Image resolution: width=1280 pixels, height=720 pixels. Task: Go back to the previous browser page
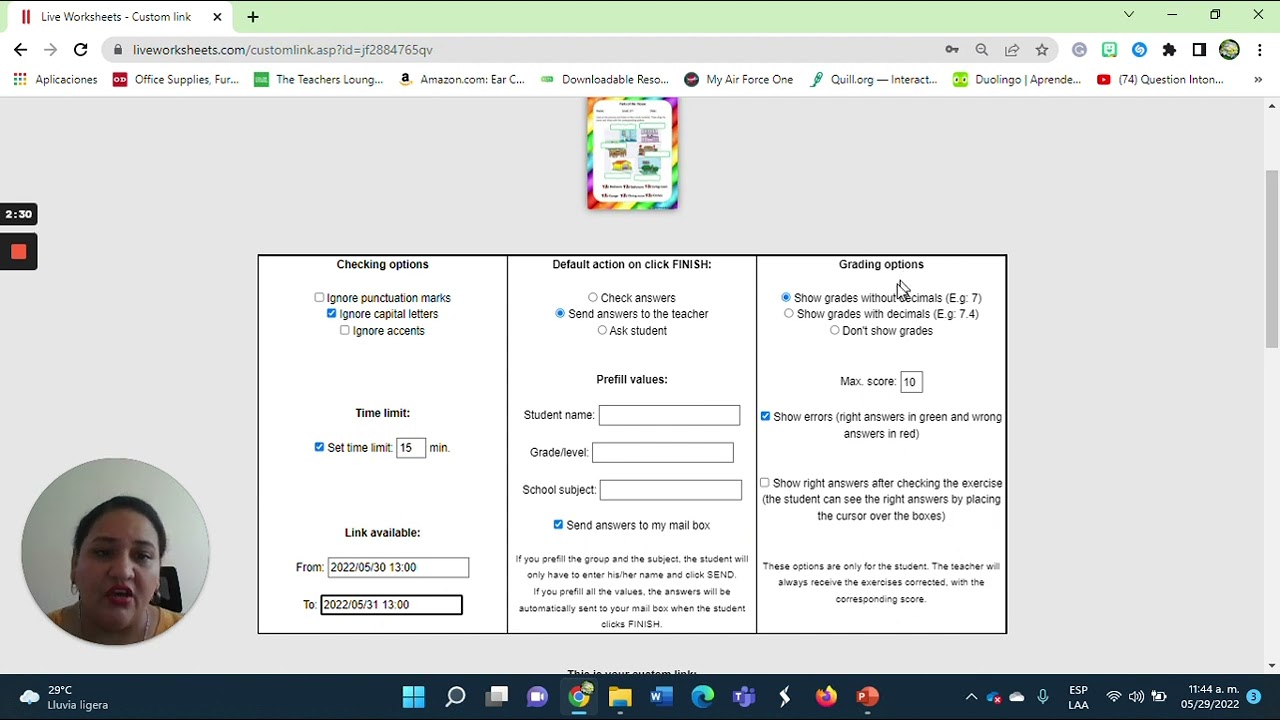pyautogui.click(x=20, y=49)
